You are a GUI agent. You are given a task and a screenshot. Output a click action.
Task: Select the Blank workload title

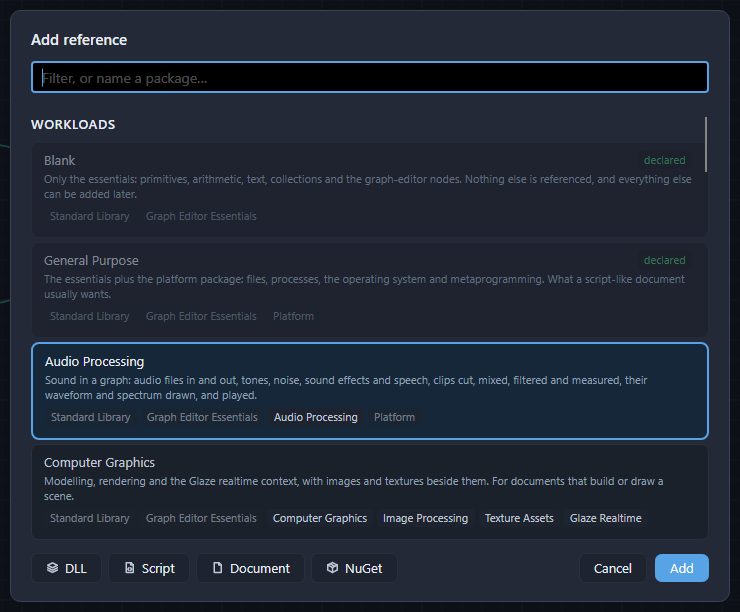tap(59, 160)
